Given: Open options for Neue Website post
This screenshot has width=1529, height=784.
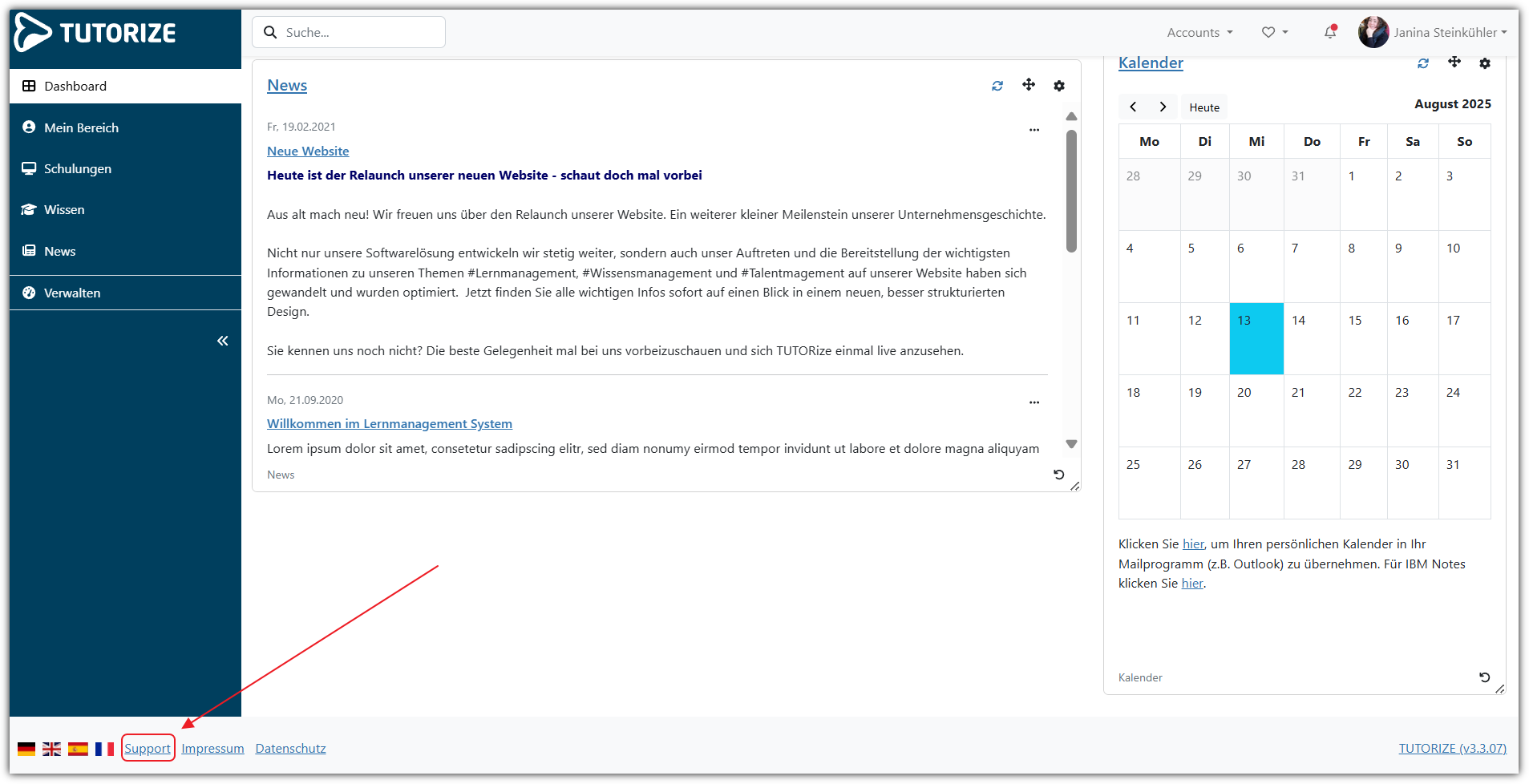Looking at the screenshot, I should click(x=1033, y=130).
